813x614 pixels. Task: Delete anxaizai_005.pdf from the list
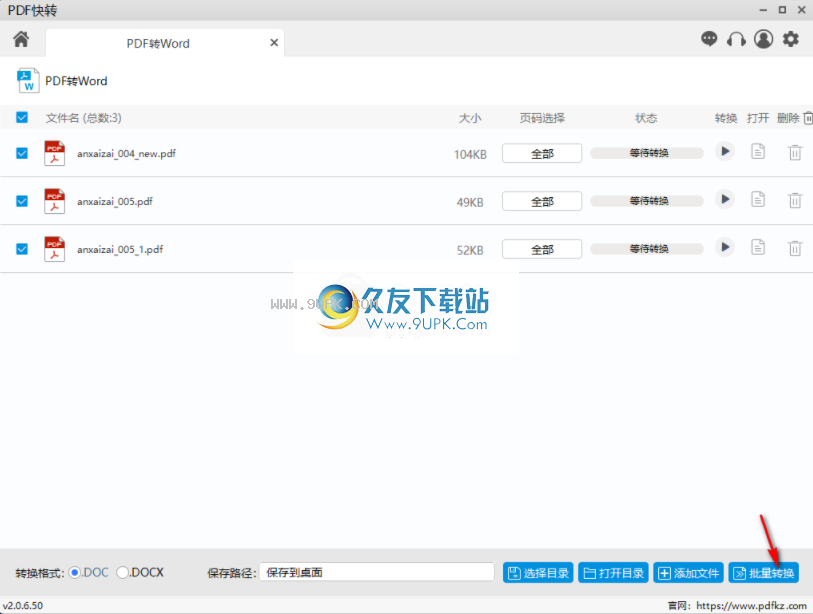point(795,200)
